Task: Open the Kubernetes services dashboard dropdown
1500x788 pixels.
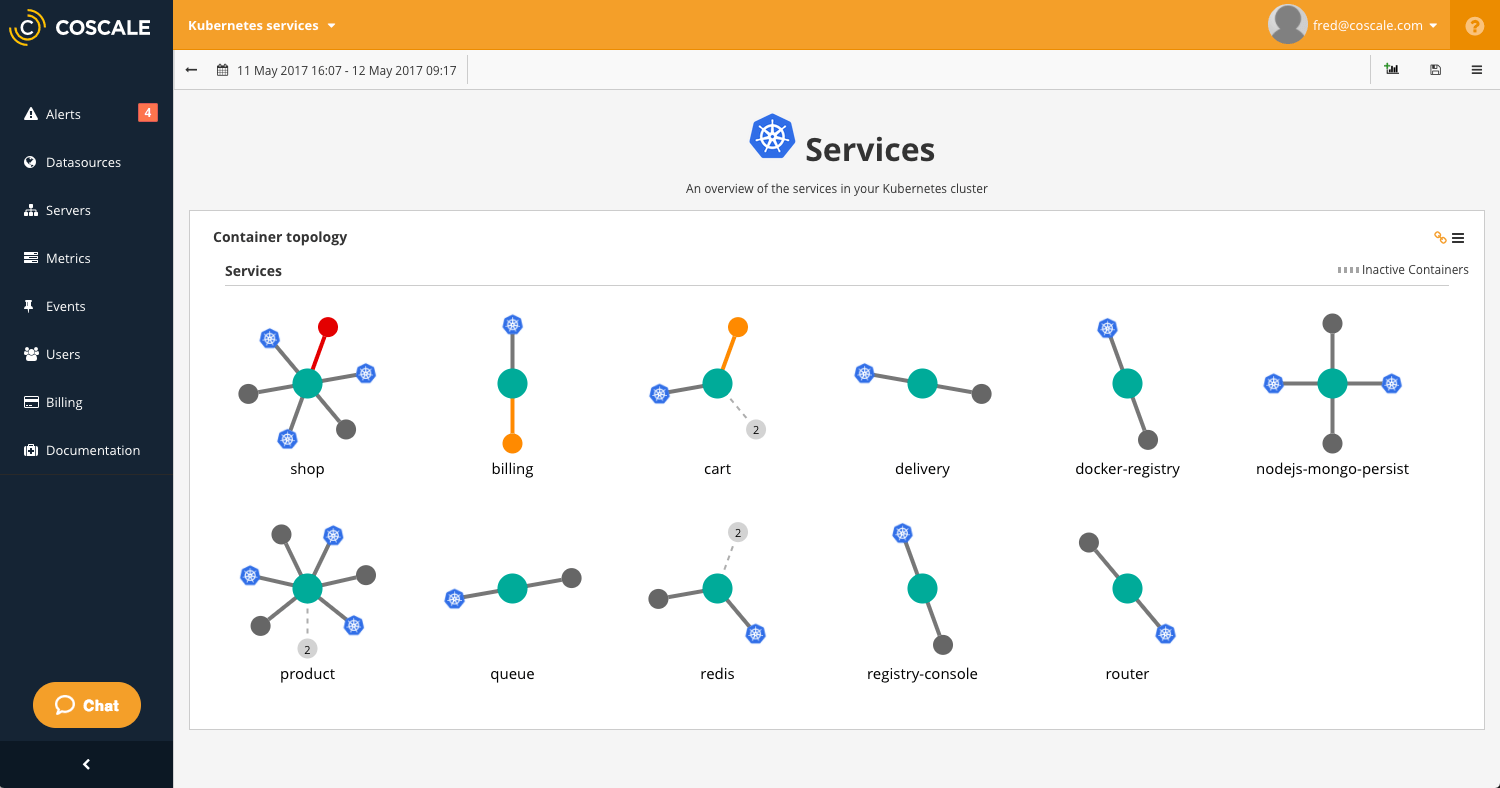Action: click(x=261, y=25)
